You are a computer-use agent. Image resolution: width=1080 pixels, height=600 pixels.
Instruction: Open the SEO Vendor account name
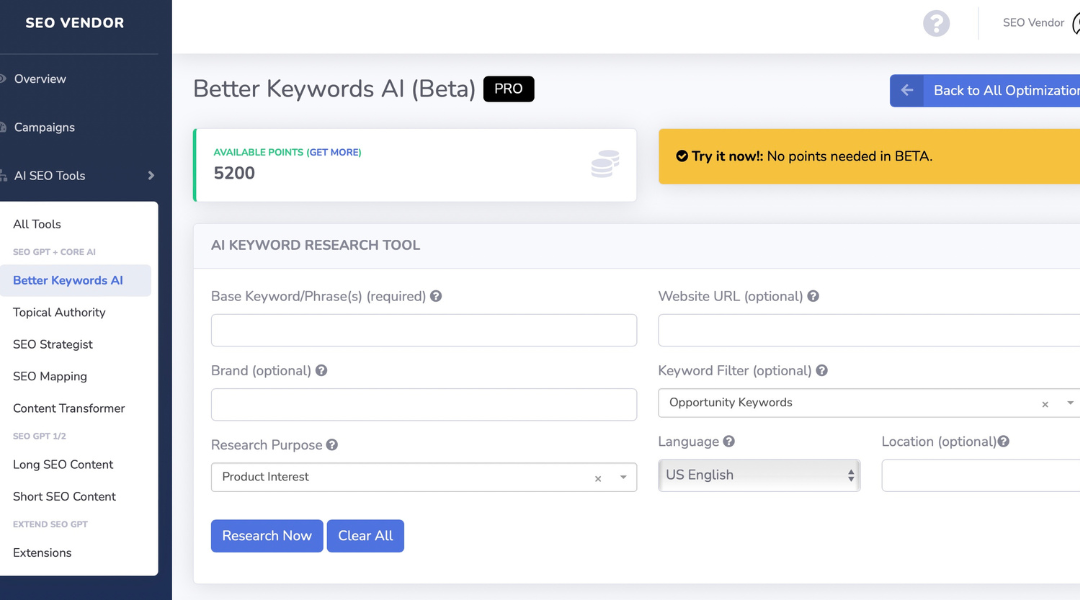point(1033,23)
